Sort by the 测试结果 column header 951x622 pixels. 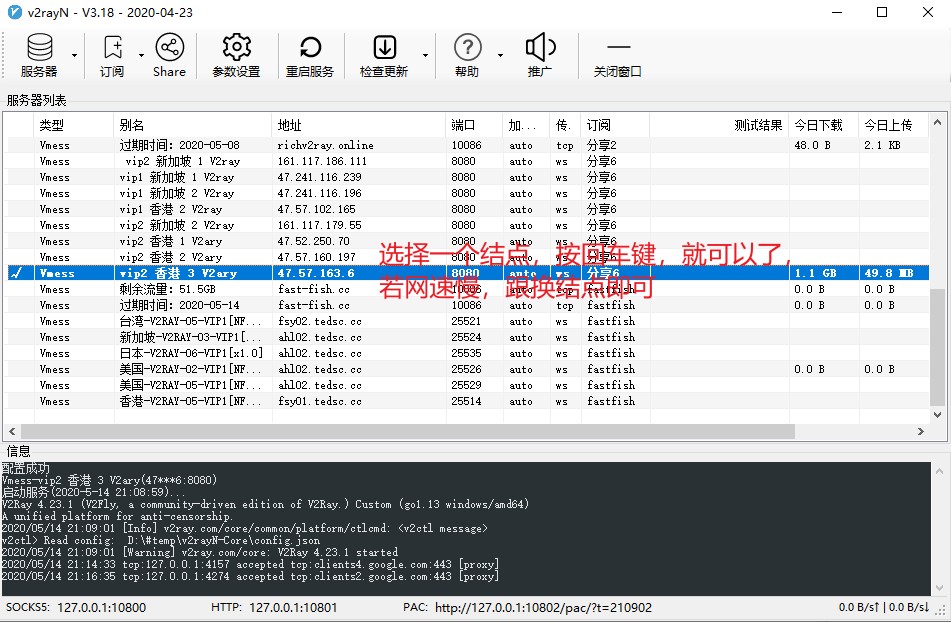[x=719, y=125]
